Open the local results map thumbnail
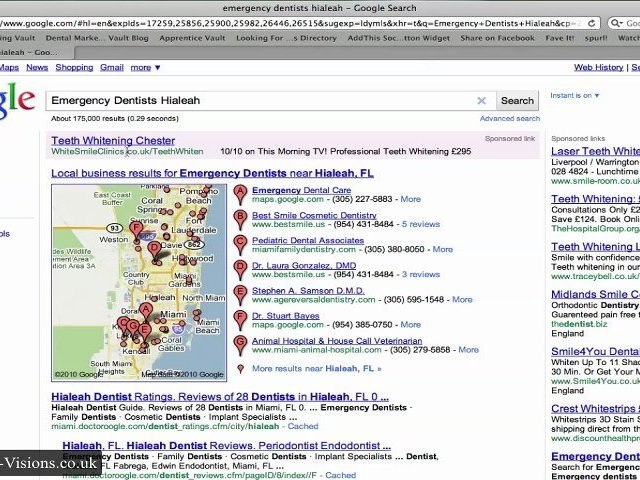640x480 pixels. (x=139, y=282)
